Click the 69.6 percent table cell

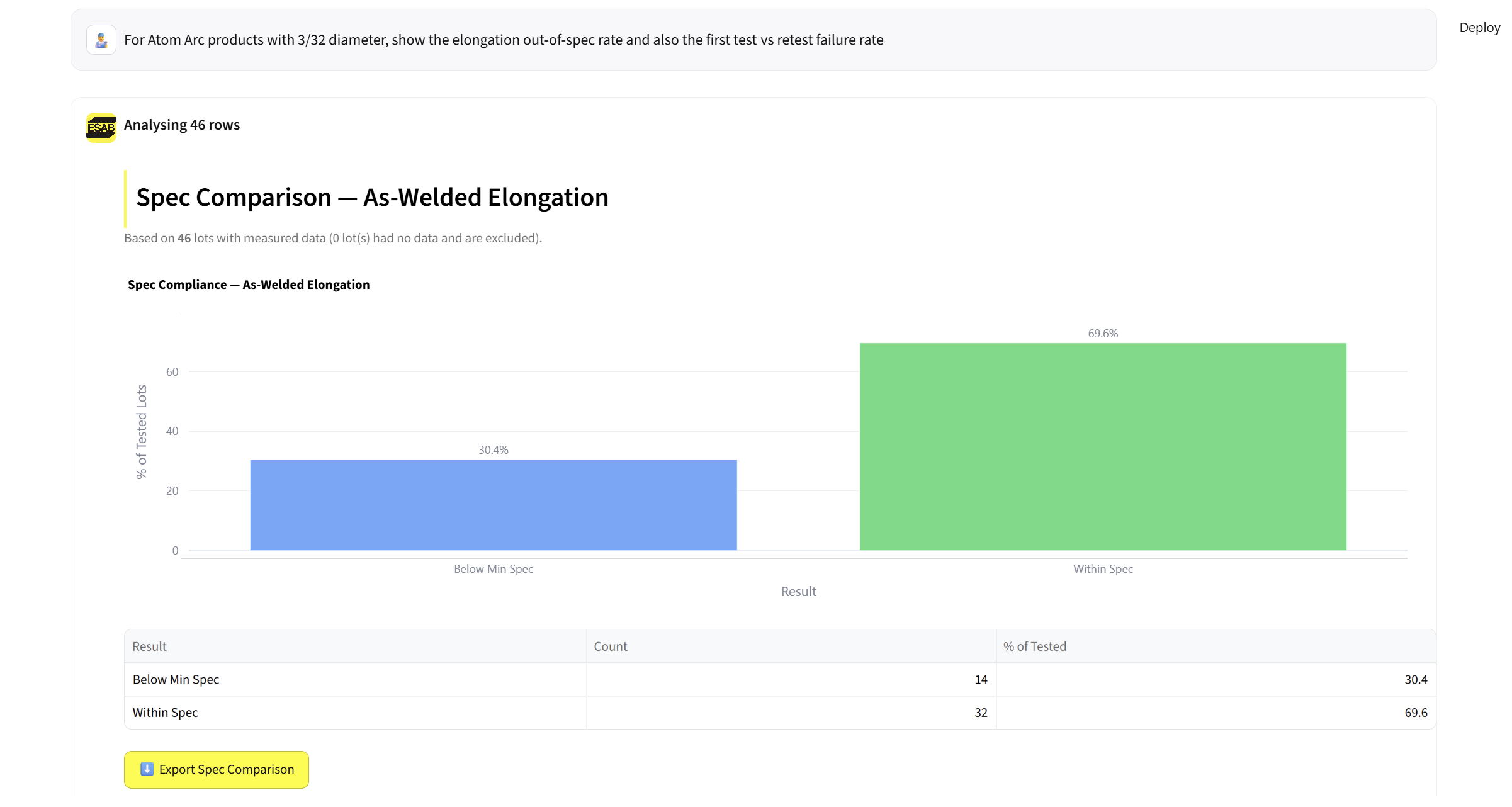click(1216, 713)
